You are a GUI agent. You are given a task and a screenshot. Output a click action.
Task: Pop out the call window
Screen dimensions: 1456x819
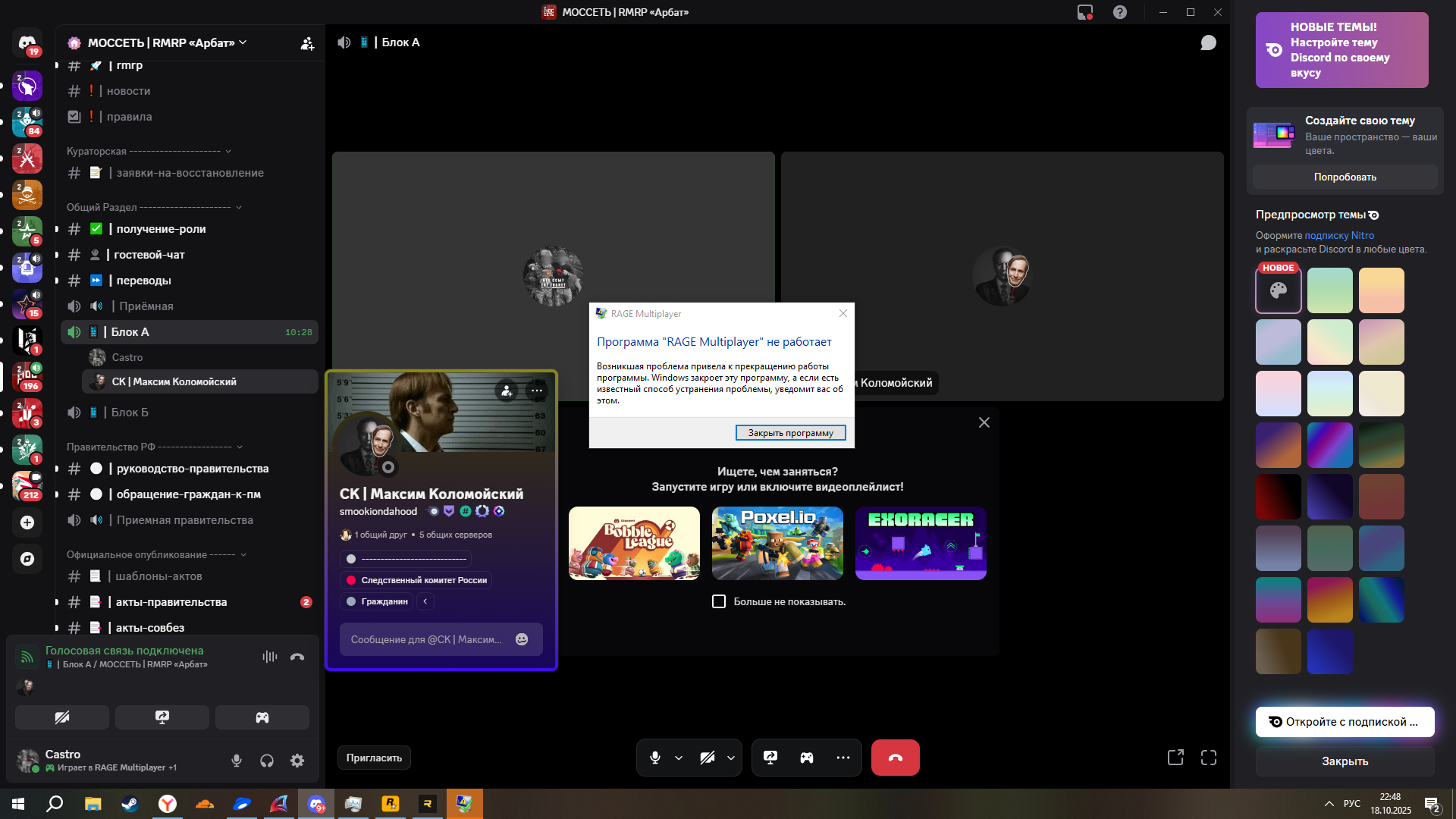1175,758
